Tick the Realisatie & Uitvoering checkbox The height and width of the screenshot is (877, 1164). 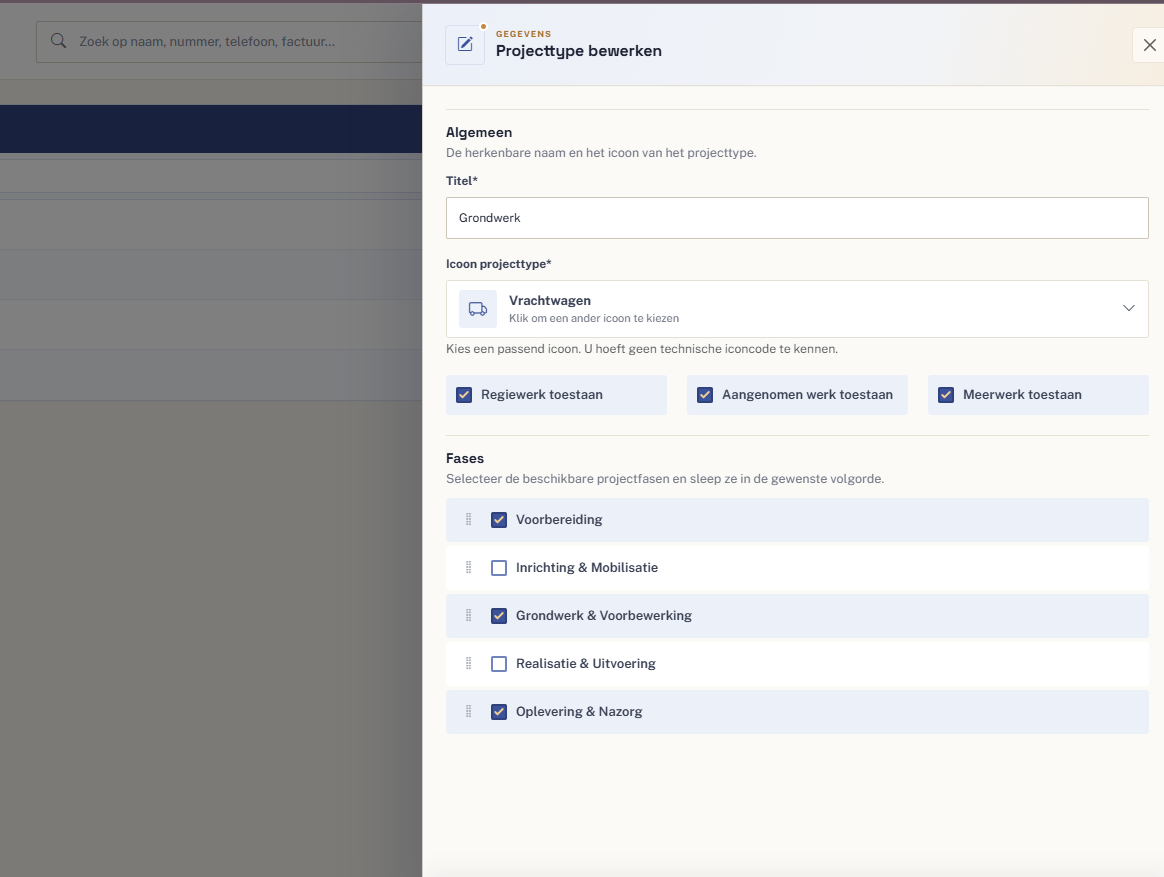(499, 664)
